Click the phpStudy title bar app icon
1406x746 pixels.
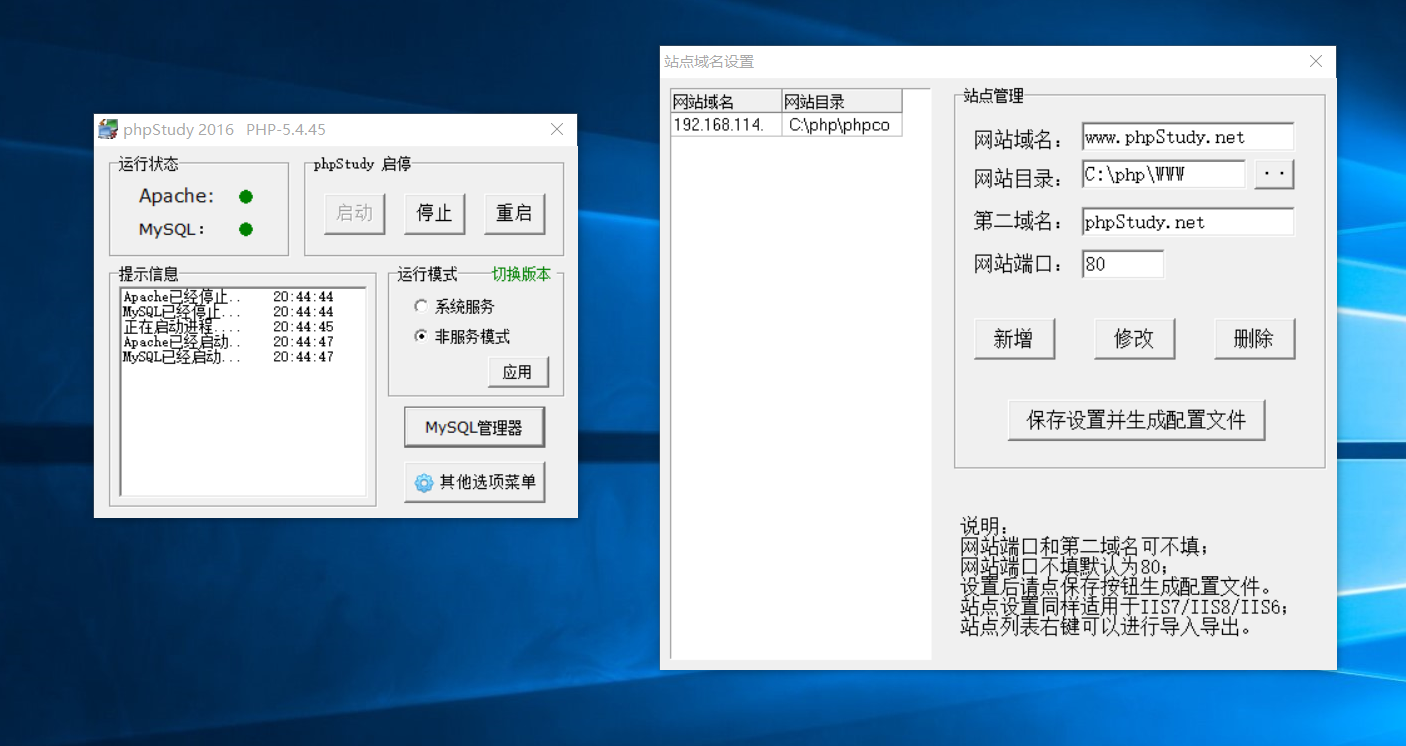point(108,129)
